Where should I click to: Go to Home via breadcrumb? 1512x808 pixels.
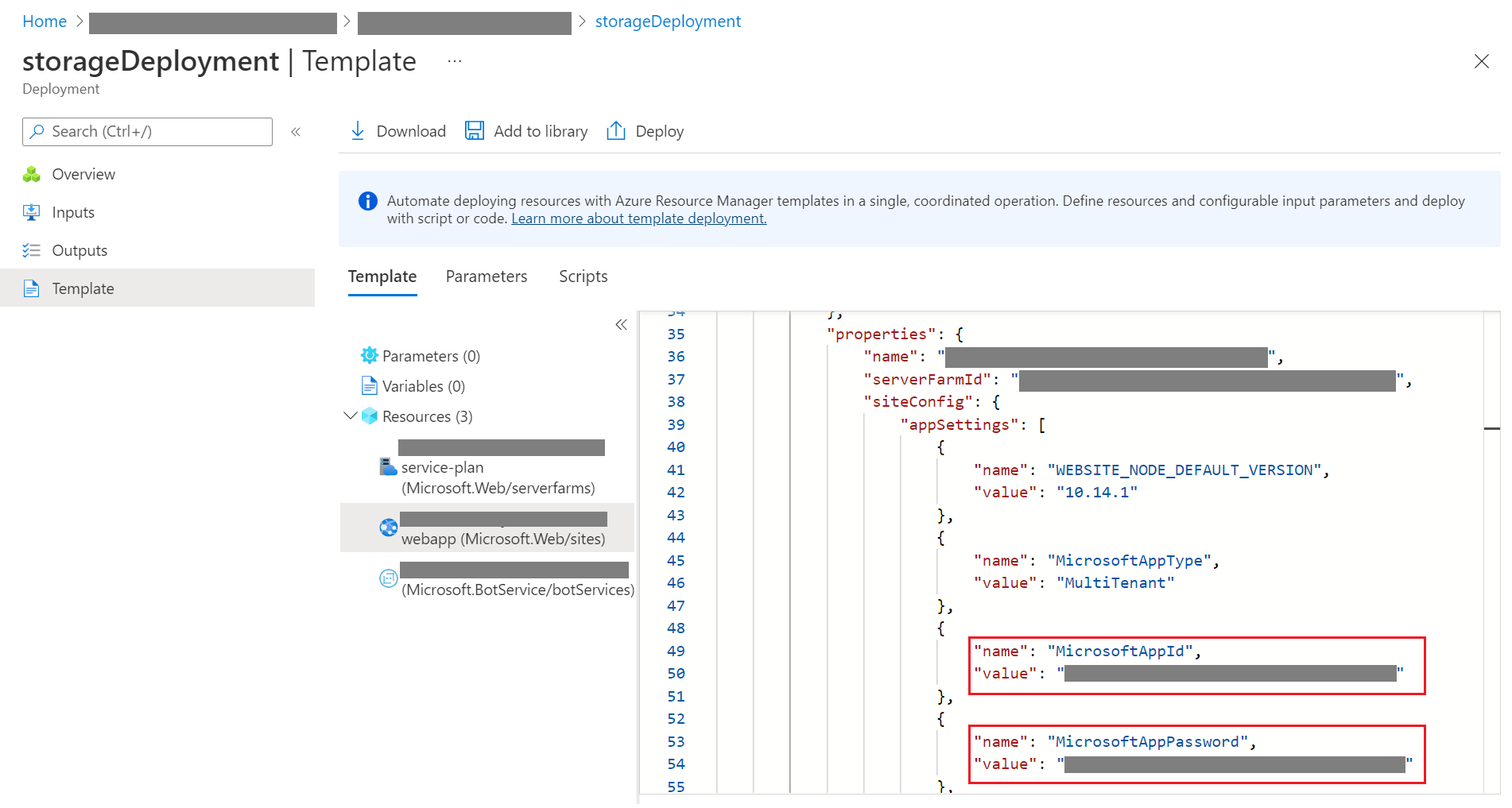(x=45, y=21)
